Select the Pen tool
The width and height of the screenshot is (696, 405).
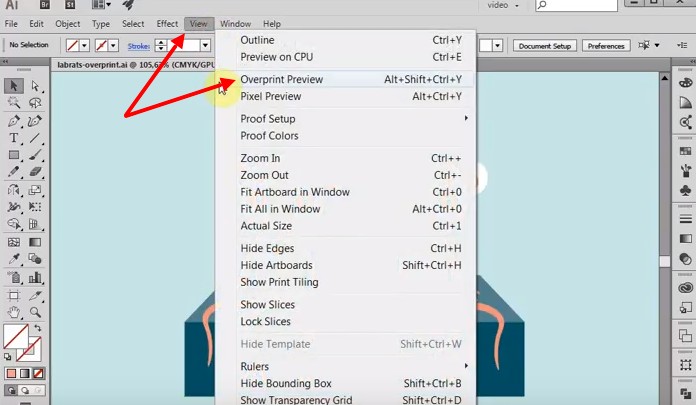tap(14, 121)
